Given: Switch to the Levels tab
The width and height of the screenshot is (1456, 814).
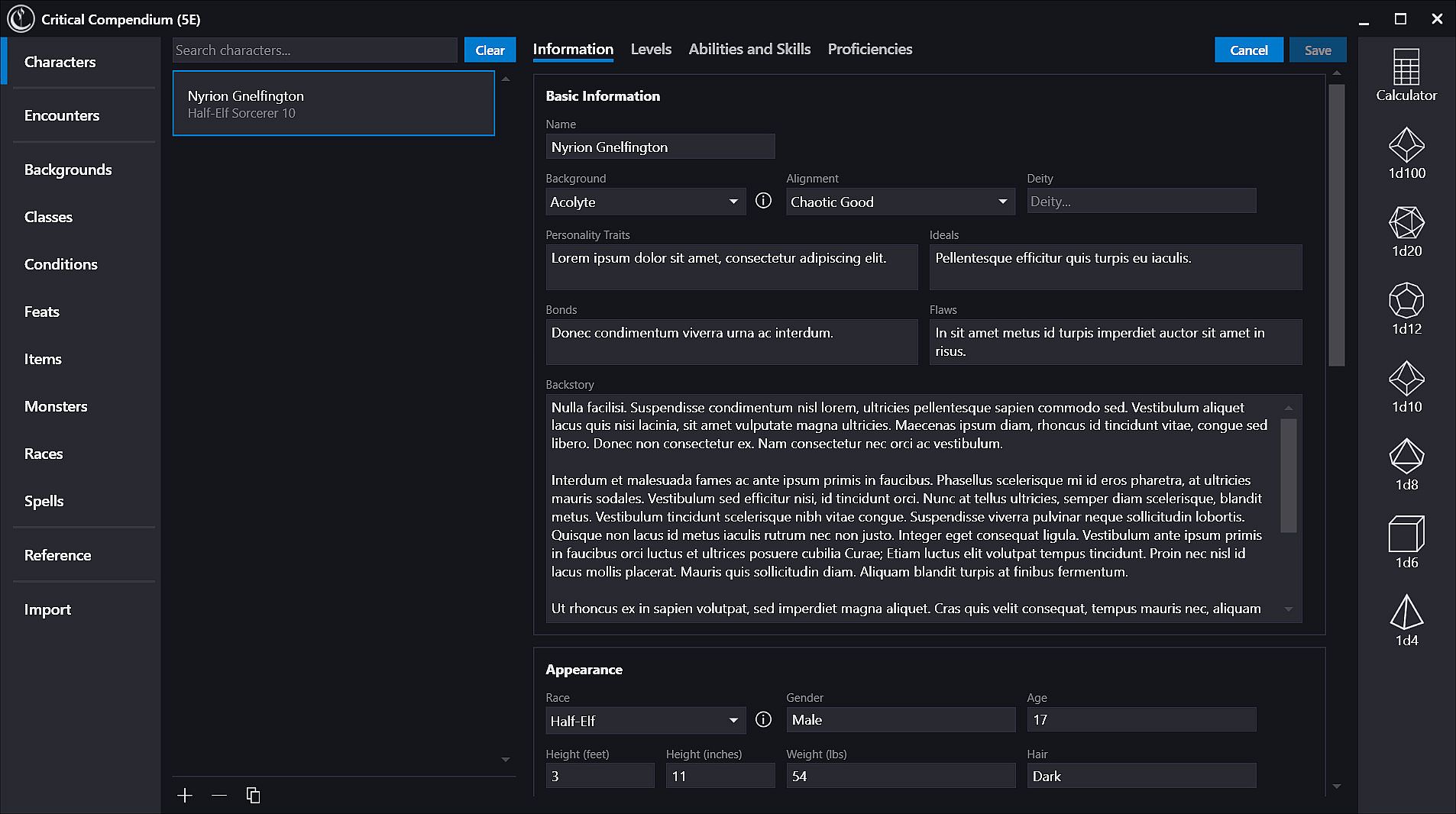Looking at the screenshot, I should point(651,50).
